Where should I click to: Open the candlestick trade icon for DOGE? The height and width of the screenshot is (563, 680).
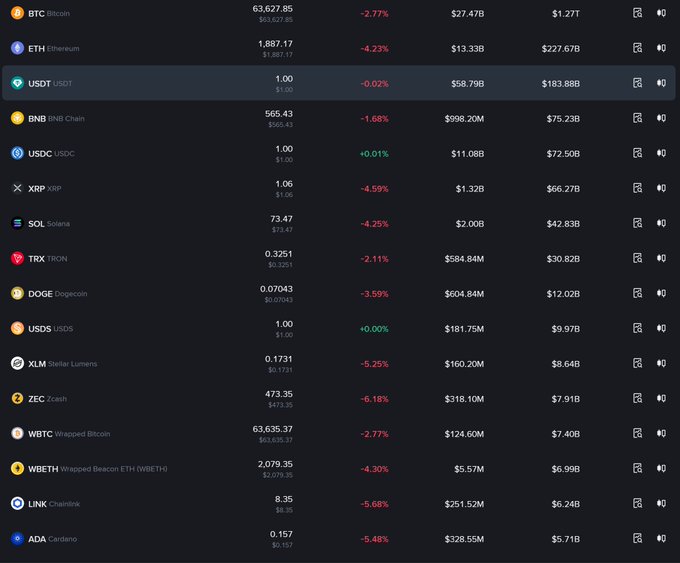pos(661,293)
